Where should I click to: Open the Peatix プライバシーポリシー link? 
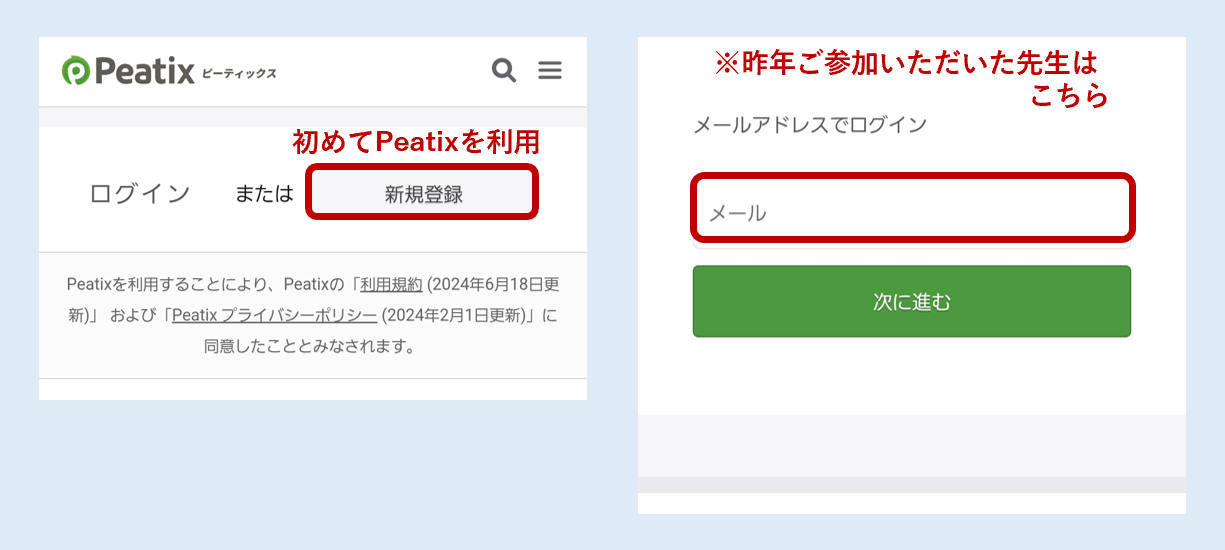[x=274, y=315]
